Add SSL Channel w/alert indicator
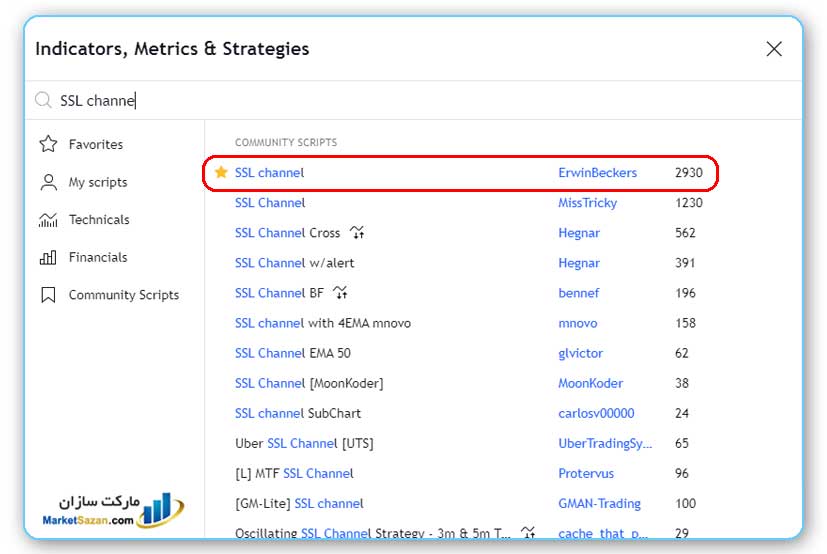This screenshot has height=554, width=827. pyautogui.click(x=294, y=263)
